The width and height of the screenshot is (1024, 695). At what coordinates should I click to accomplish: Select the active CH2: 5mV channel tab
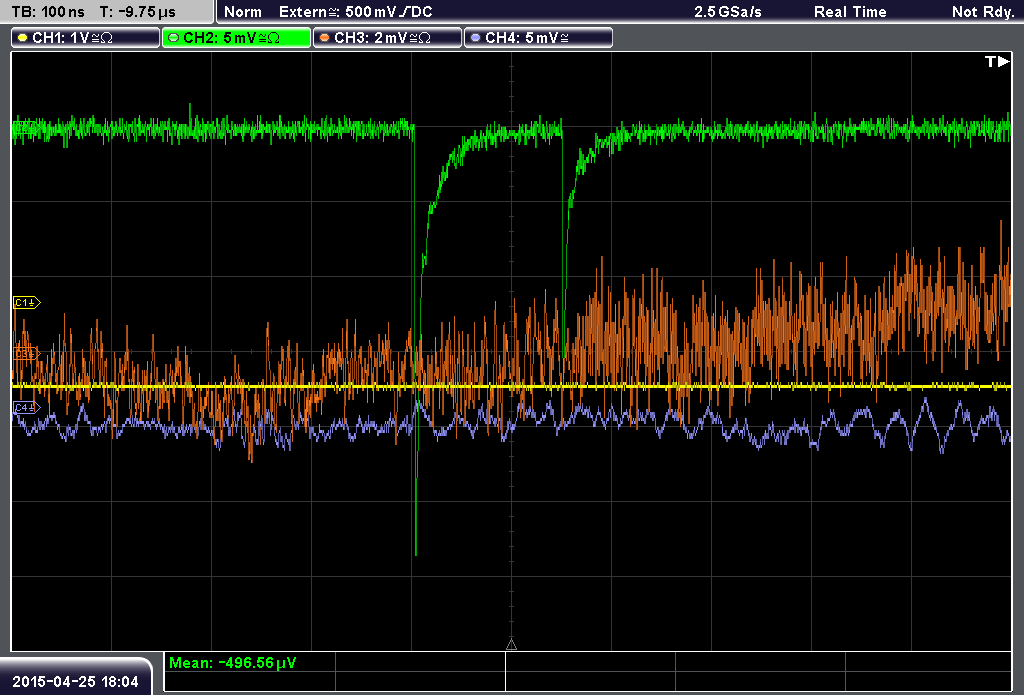coord(236,38)
